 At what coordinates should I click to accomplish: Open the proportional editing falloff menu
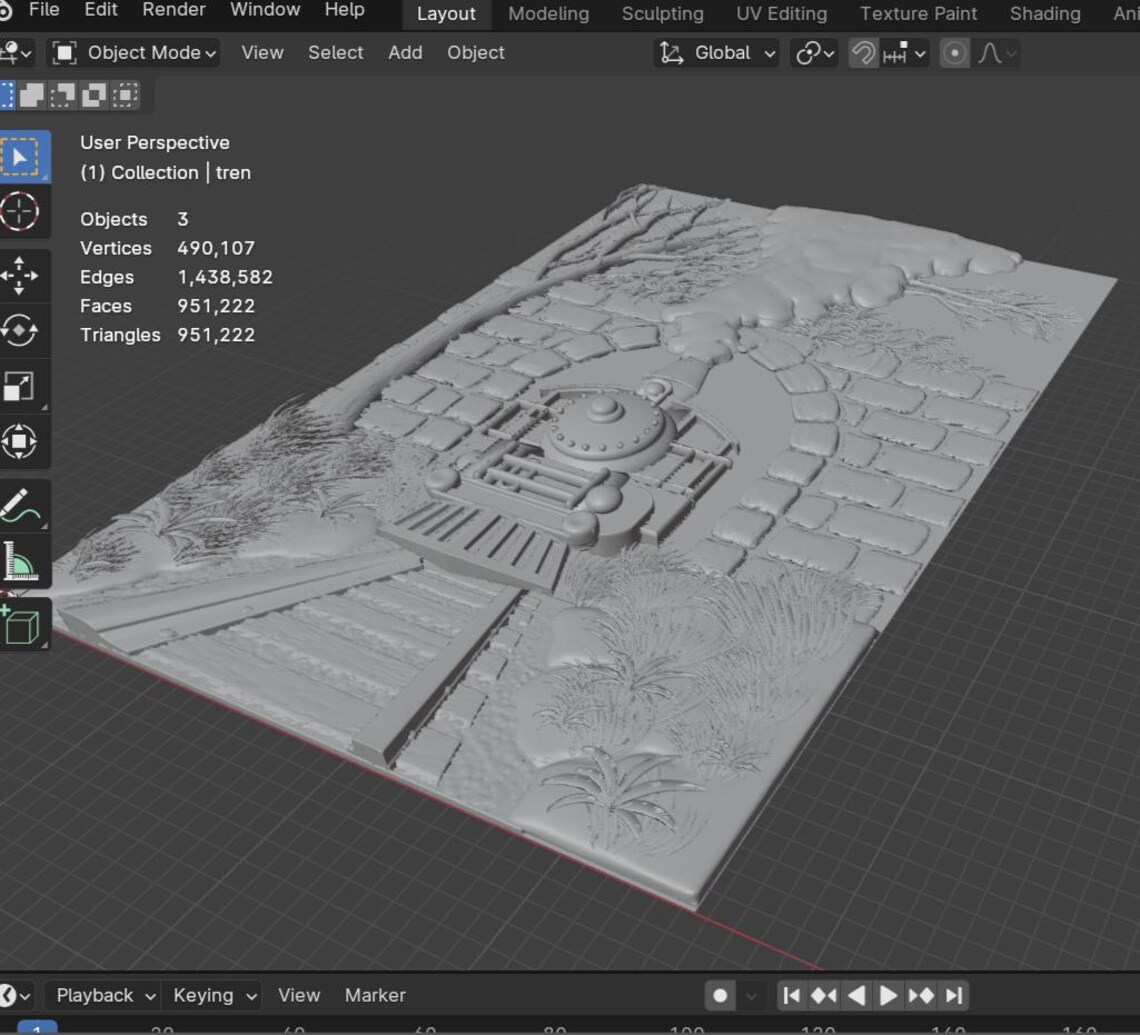[997, 53]
